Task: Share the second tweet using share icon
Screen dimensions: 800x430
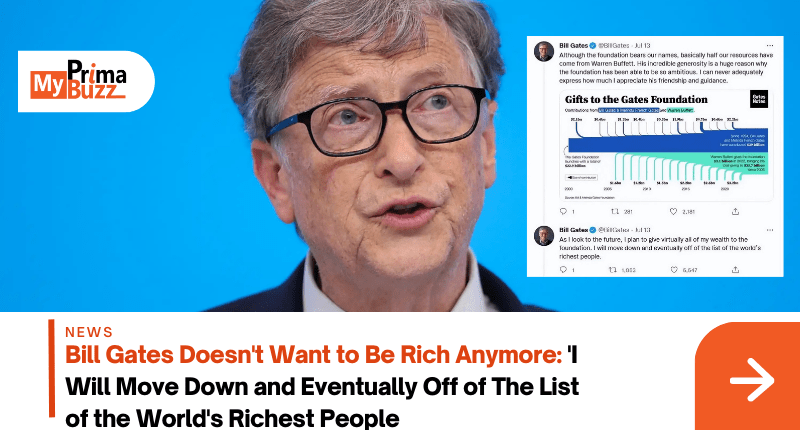Action: pos(735,269)
